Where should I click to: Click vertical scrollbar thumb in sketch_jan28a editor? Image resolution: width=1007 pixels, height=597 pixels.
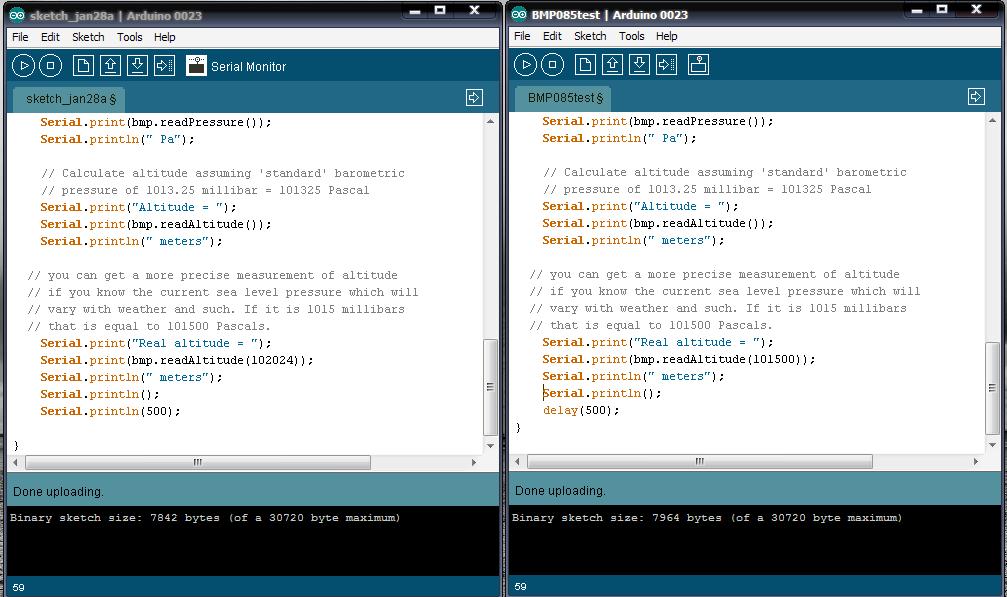pos(490,387)
